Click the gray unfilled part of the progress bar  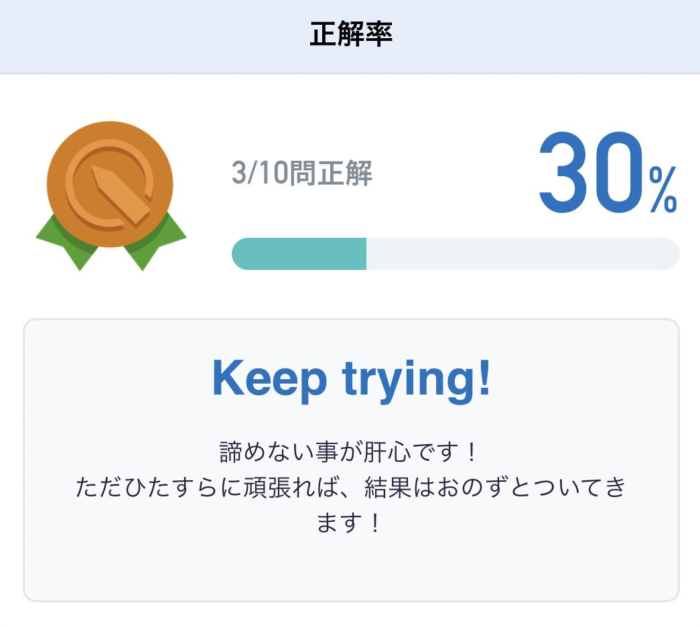click(522, 254)
